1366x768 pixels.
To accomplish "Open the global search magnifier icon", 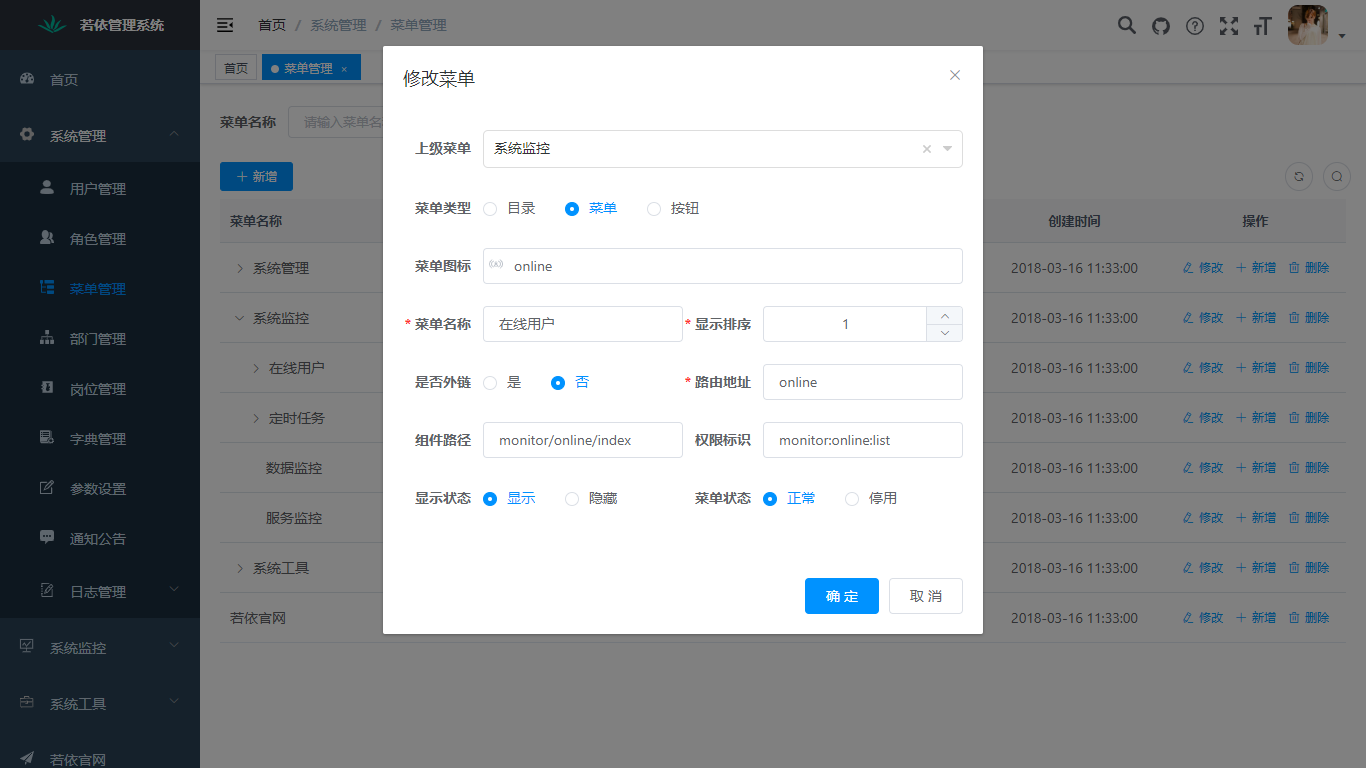I will click(1127, 25).
